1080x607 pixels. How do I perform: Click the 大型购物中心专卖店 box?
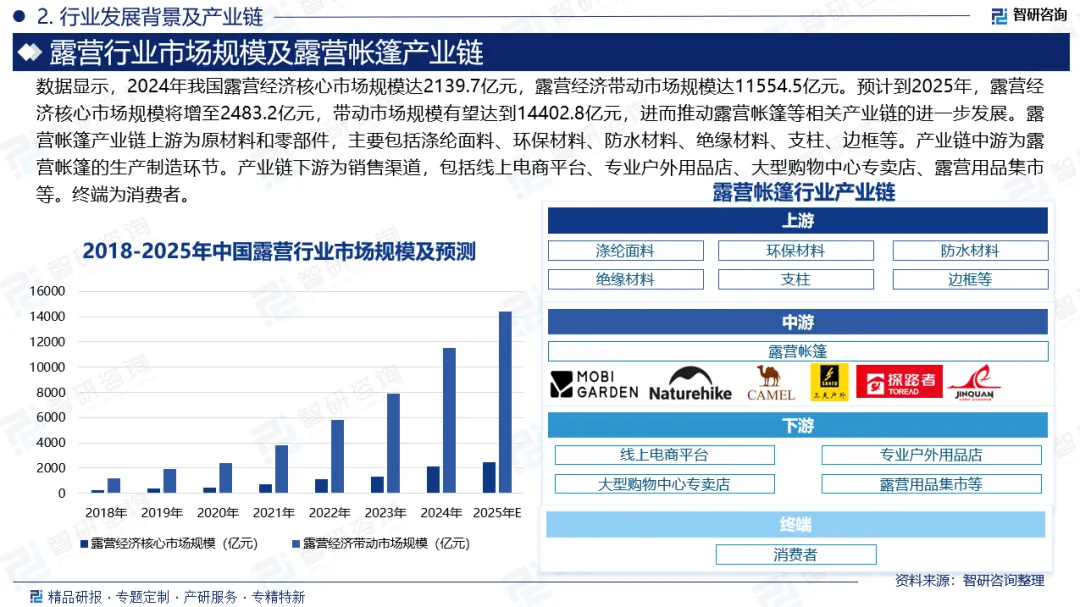(665, 484)
